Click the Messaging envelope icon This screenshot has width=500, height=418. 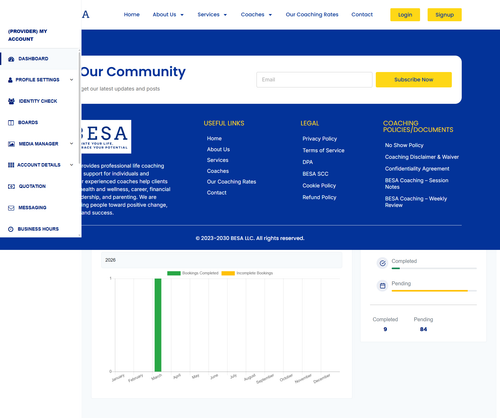click(11, 208)
